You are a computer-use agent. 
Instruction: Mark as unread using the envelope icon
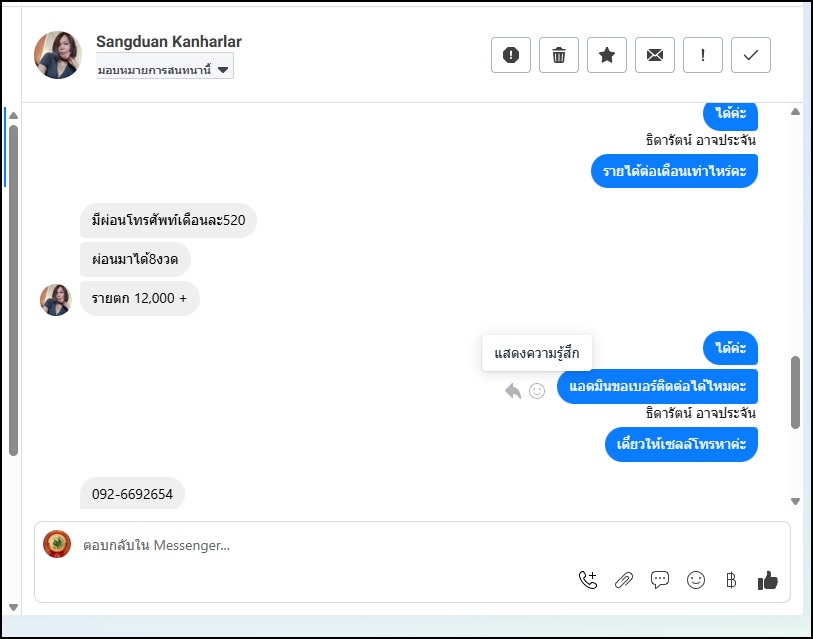click(x=655, y=56)
